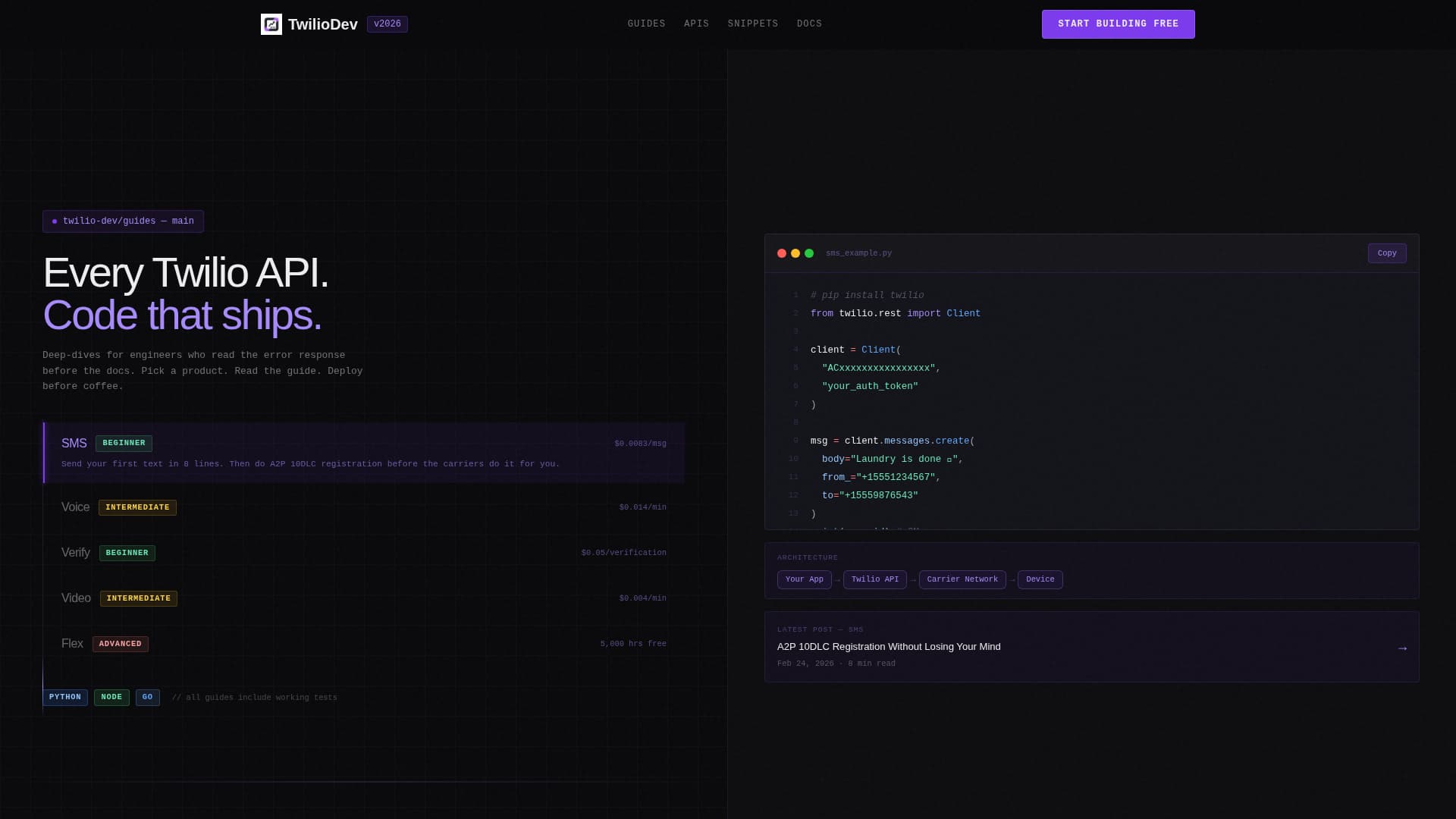Click the 'Feb 24, 2026 · 8 min read' text
This screenshot has height=819, width=1456.
(836, 664)
